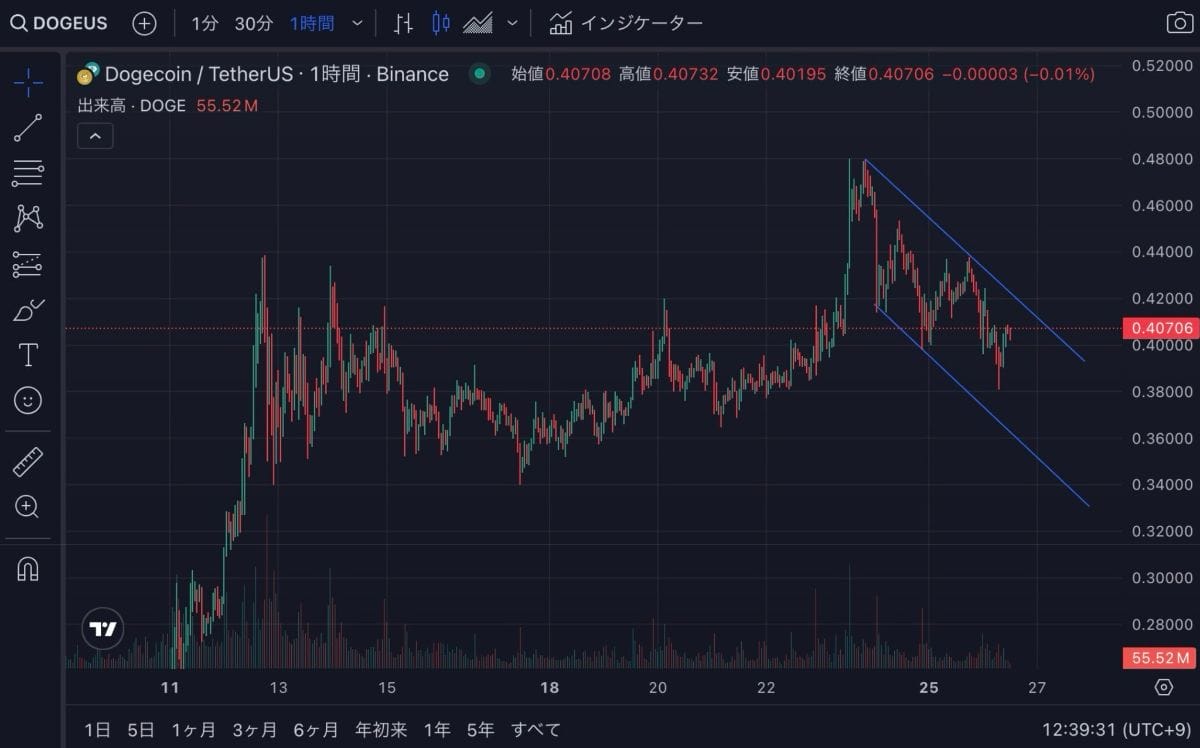This screenshot has height=748, width=1200.
Task: Collapse the indicator legend with chevron button
Action: [96, 136]
